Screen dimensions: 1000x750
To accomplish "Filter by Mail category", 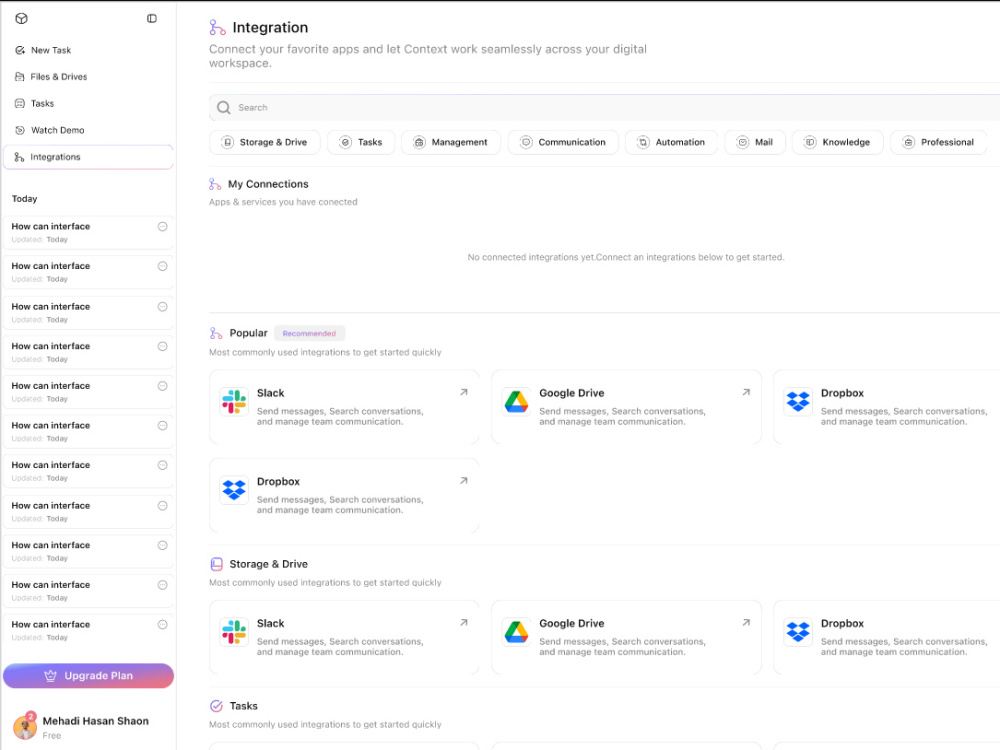I will [x=755, y=142].
